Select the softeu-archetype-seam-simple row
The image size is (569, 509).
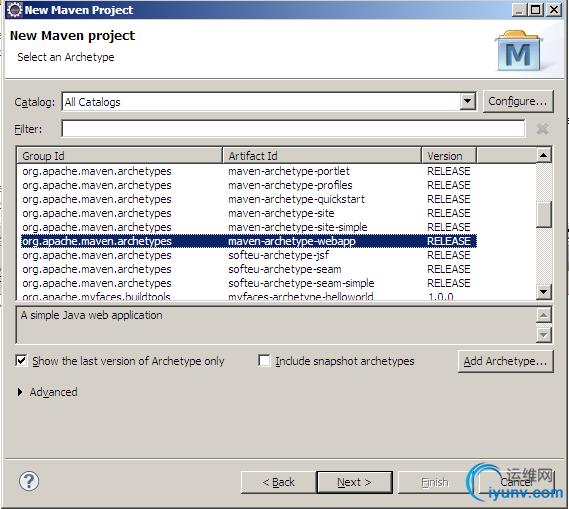pos(249,283)
